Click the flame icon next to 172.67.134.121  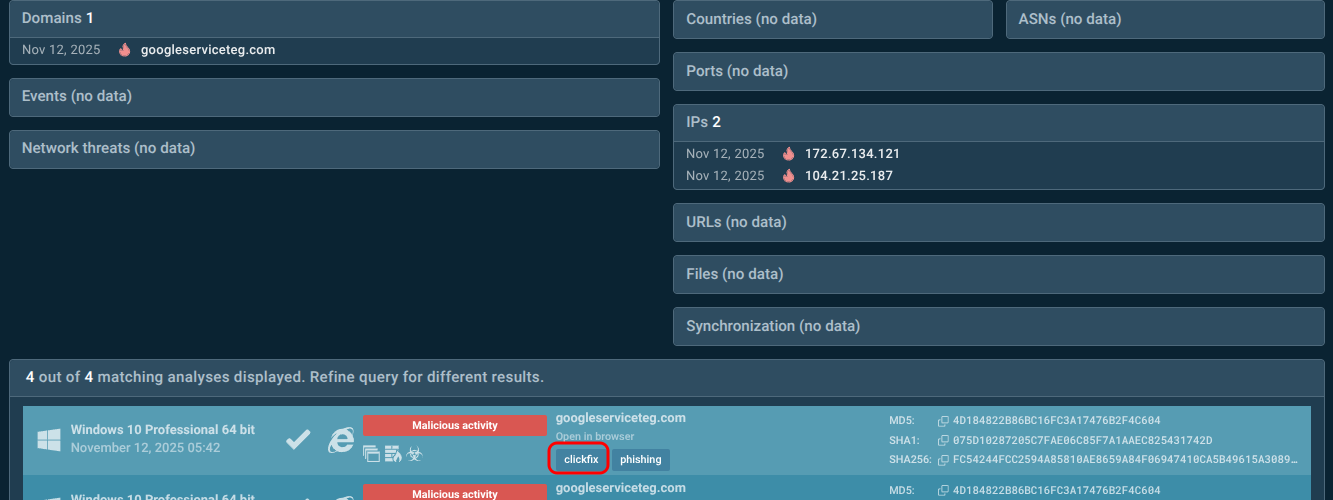[x=789, y=154]
